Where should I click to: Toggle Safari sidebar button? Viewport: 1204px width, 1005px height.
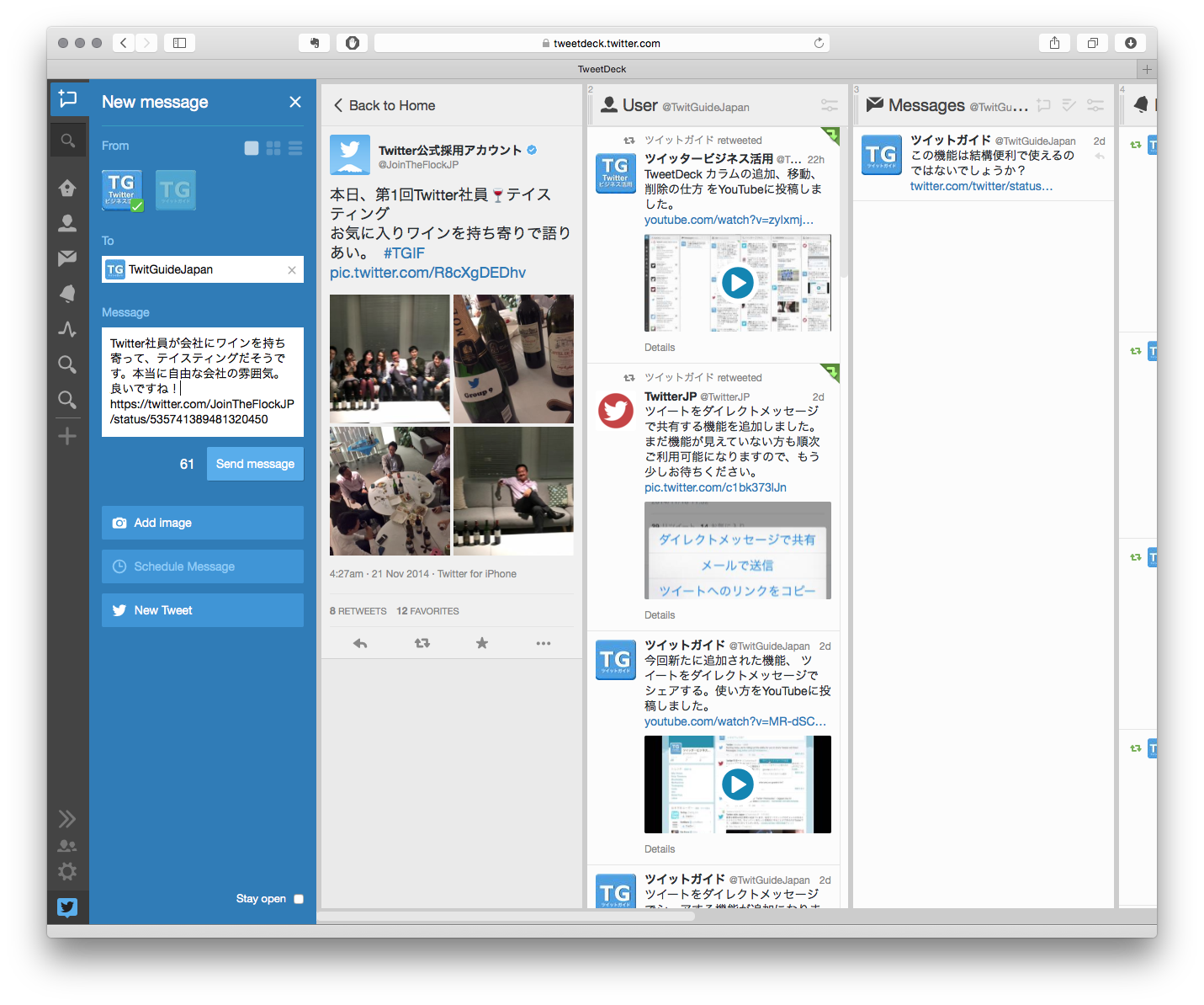(x=179, y=43)
